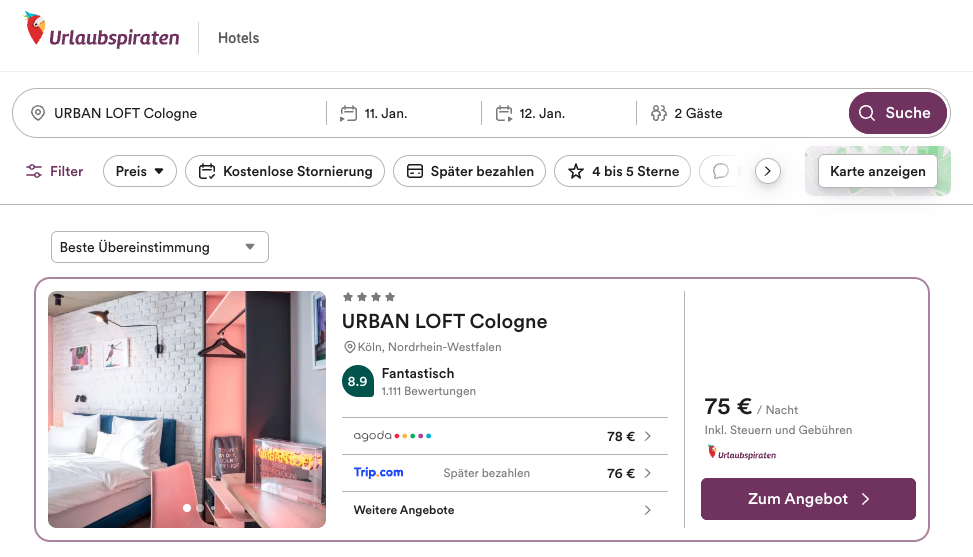
Task: Click the check-out calendar icon
Action: click(504, 113)
